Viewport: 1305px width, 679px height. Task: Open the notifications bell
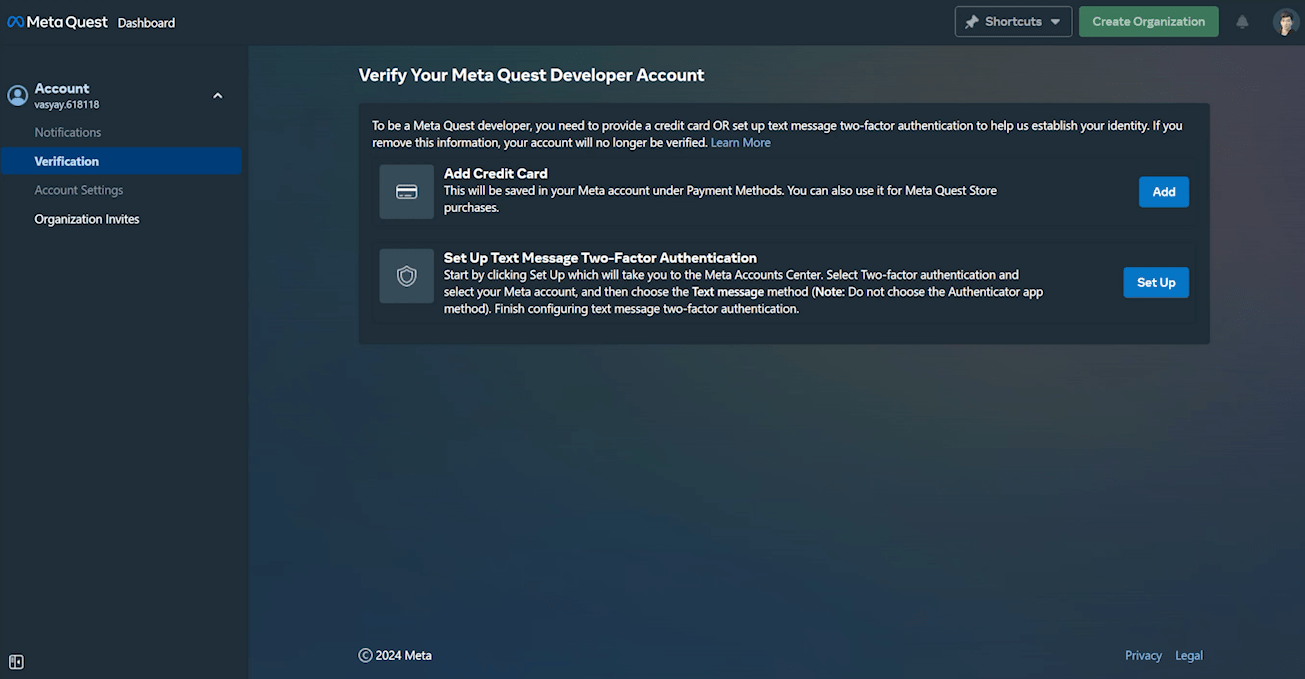[1242, 22]
